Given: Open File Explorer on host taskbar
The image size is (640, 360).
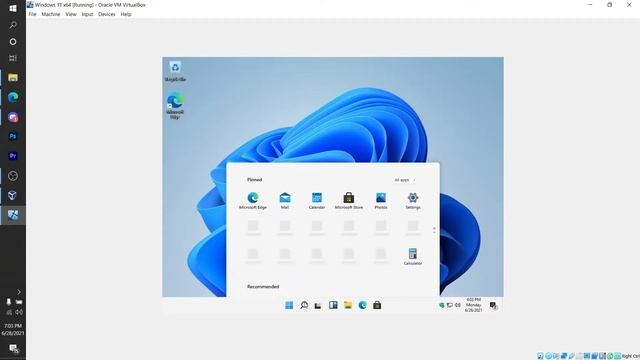Looking at the screenshot, I should 13,78.
